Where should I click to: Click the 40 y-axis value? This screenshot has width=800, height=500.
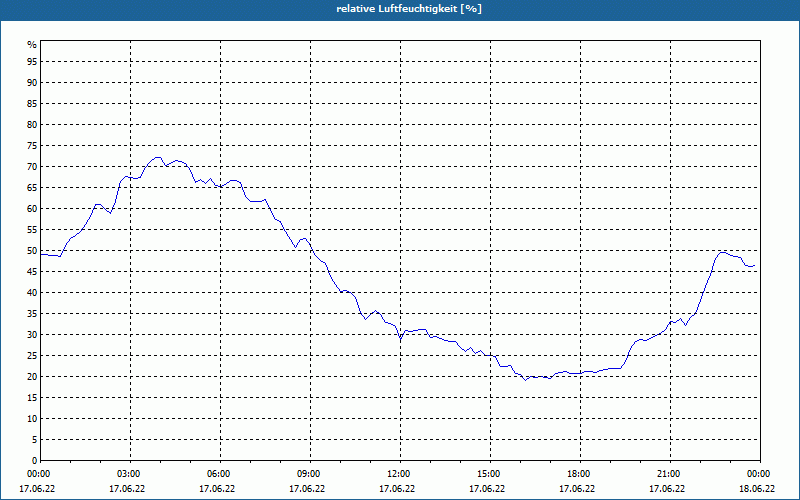coord(32,293)
